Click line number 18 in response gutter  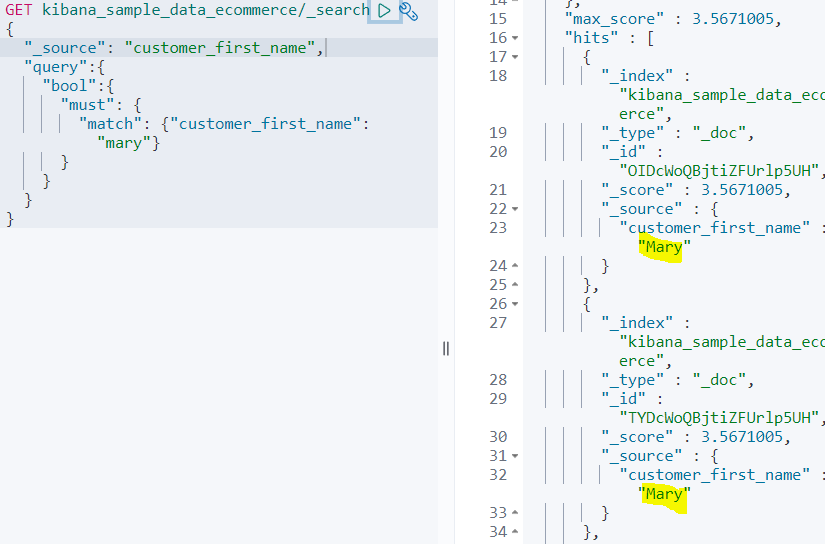point(498,76)
